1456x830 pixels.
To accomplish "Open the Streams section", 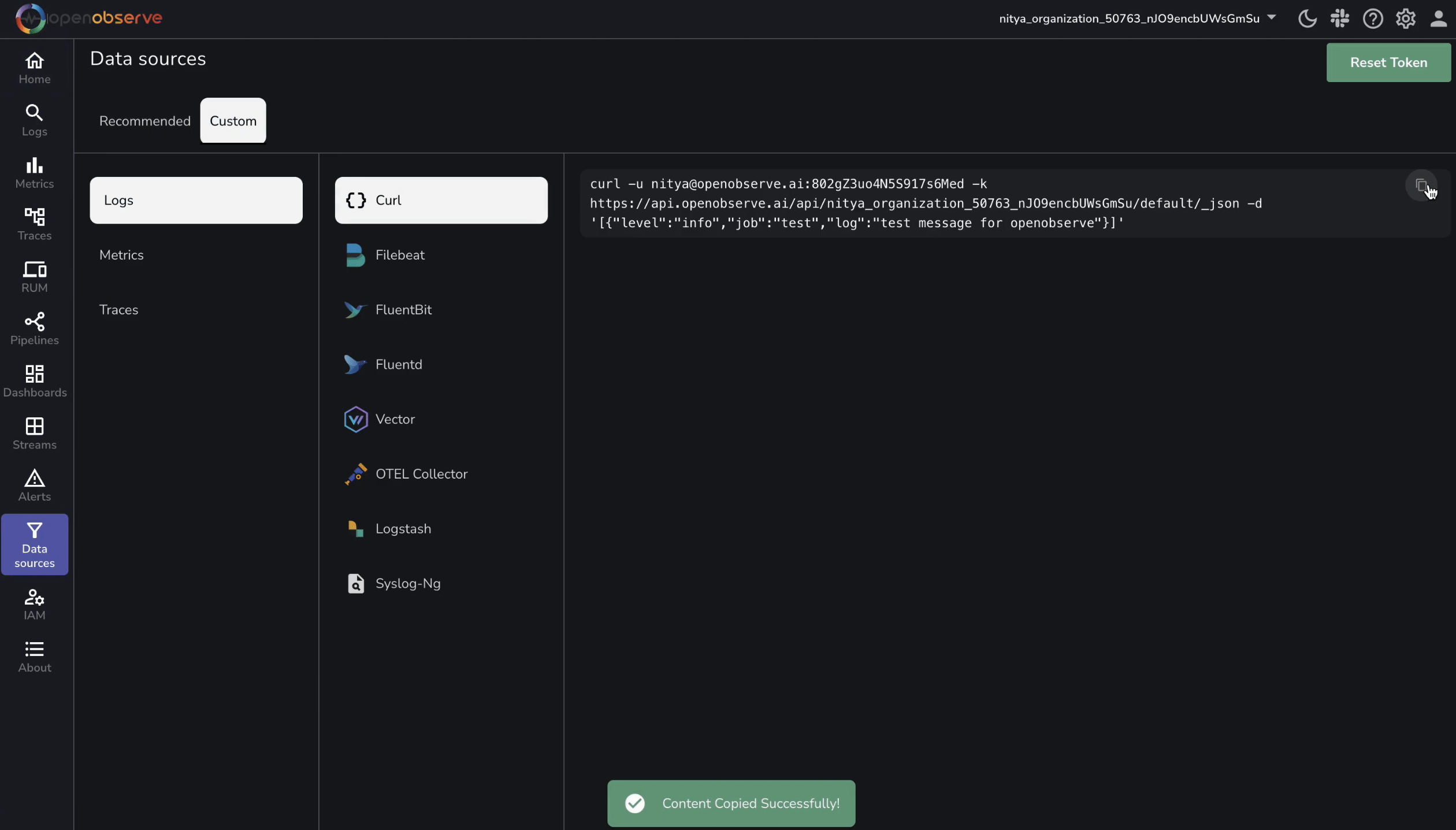I will (34, 433).
